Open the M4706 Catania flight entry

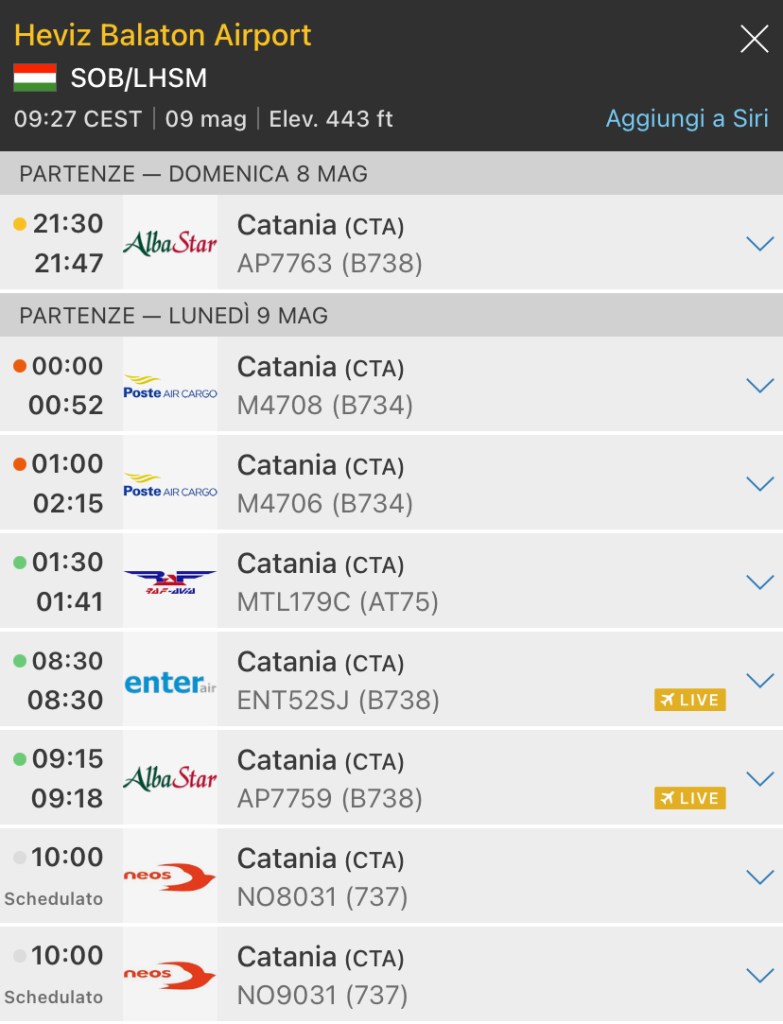coord(450,484)
